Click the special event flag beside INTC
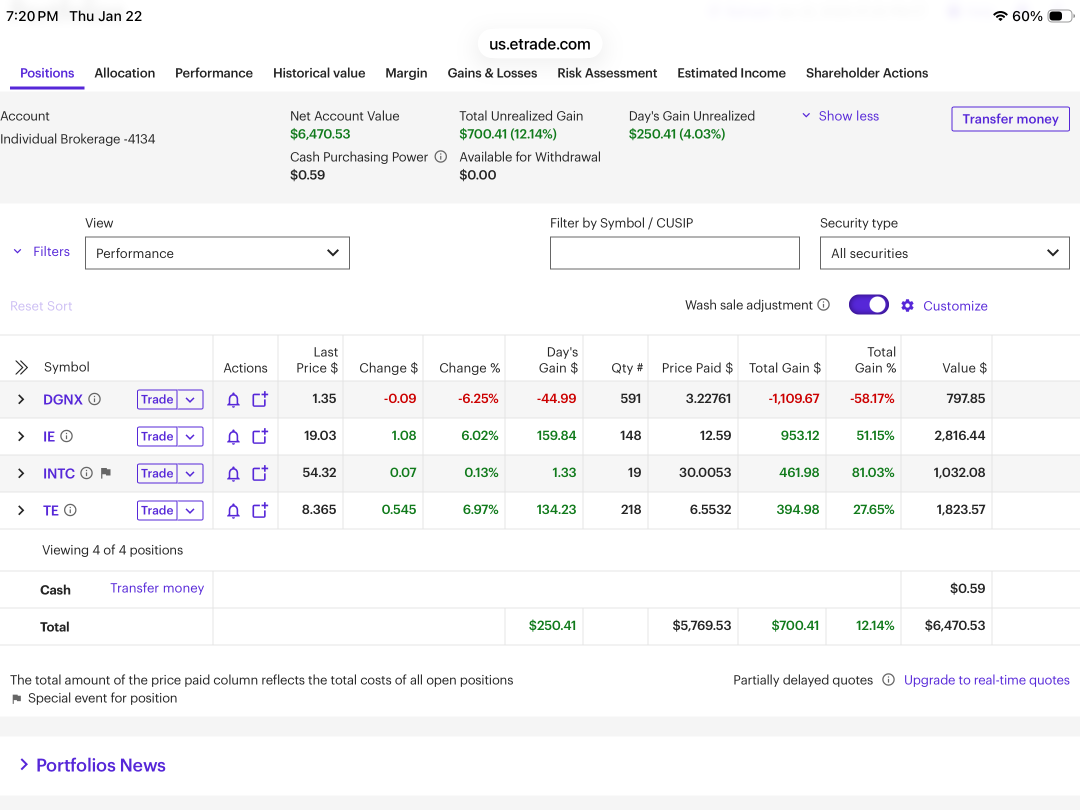This screenshot has width=1080, height=810. 106,474
